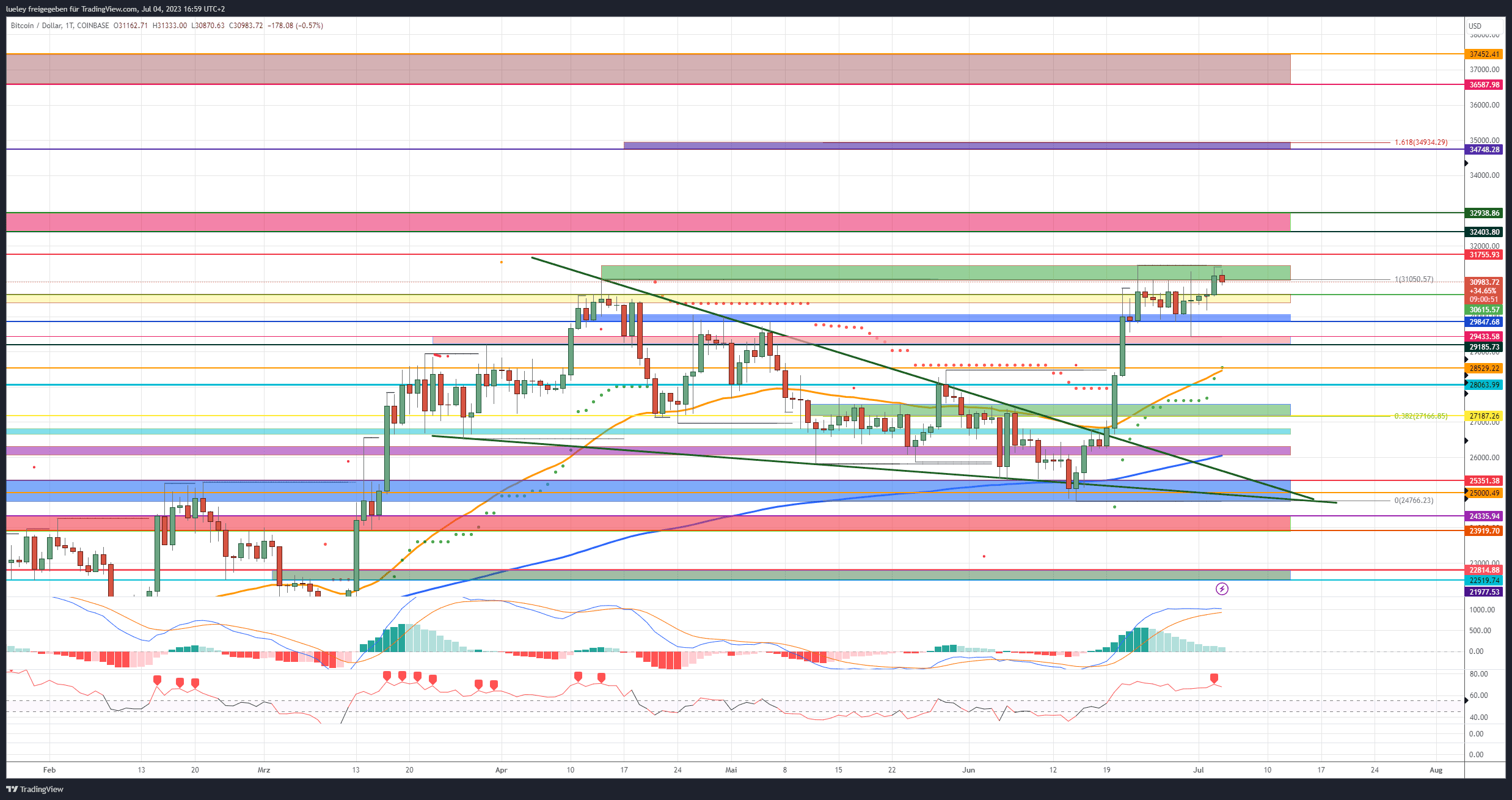The image size is (1512, 800).
Task: Select the 25351.38 red price label
Action: tap(1484, 481)
